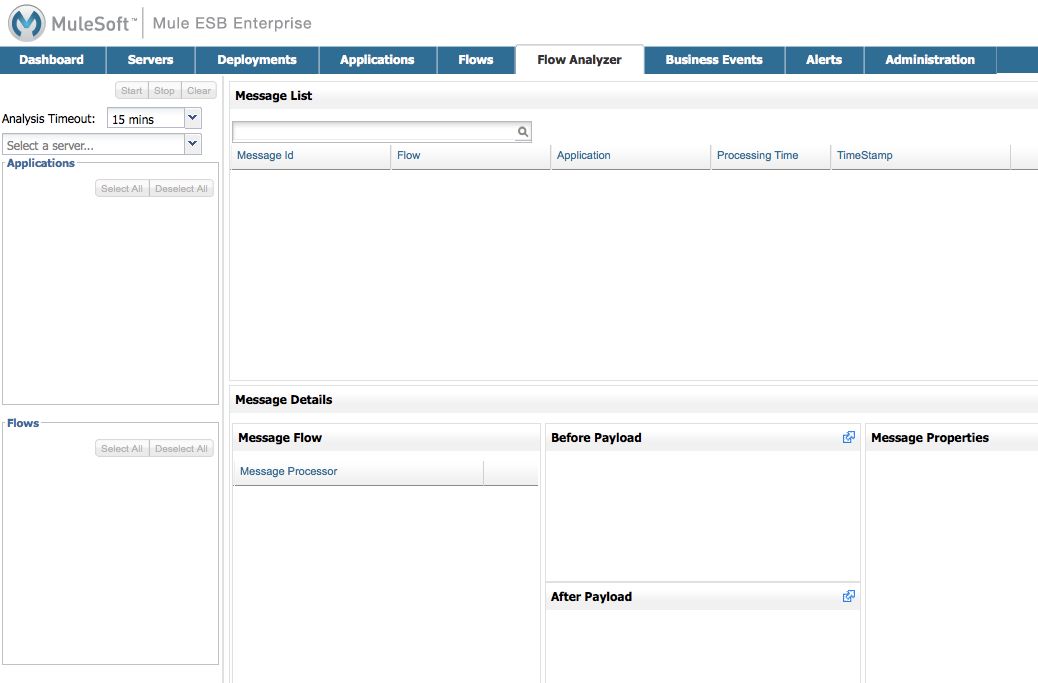Click the search magnifier icon in Message List
Image resolution: width=1038 pixels, height=683 pixels.
522,132
